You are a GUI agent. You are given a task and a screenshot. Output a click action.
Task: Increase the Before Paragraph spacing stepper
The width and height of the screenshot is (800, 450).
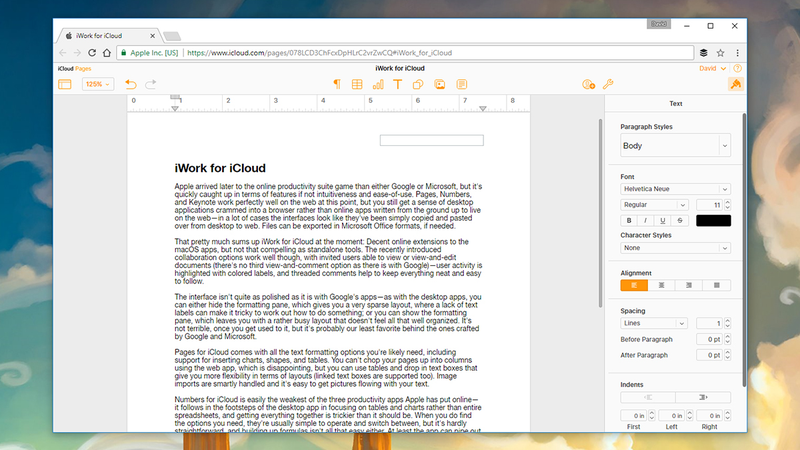pos(728,337)
